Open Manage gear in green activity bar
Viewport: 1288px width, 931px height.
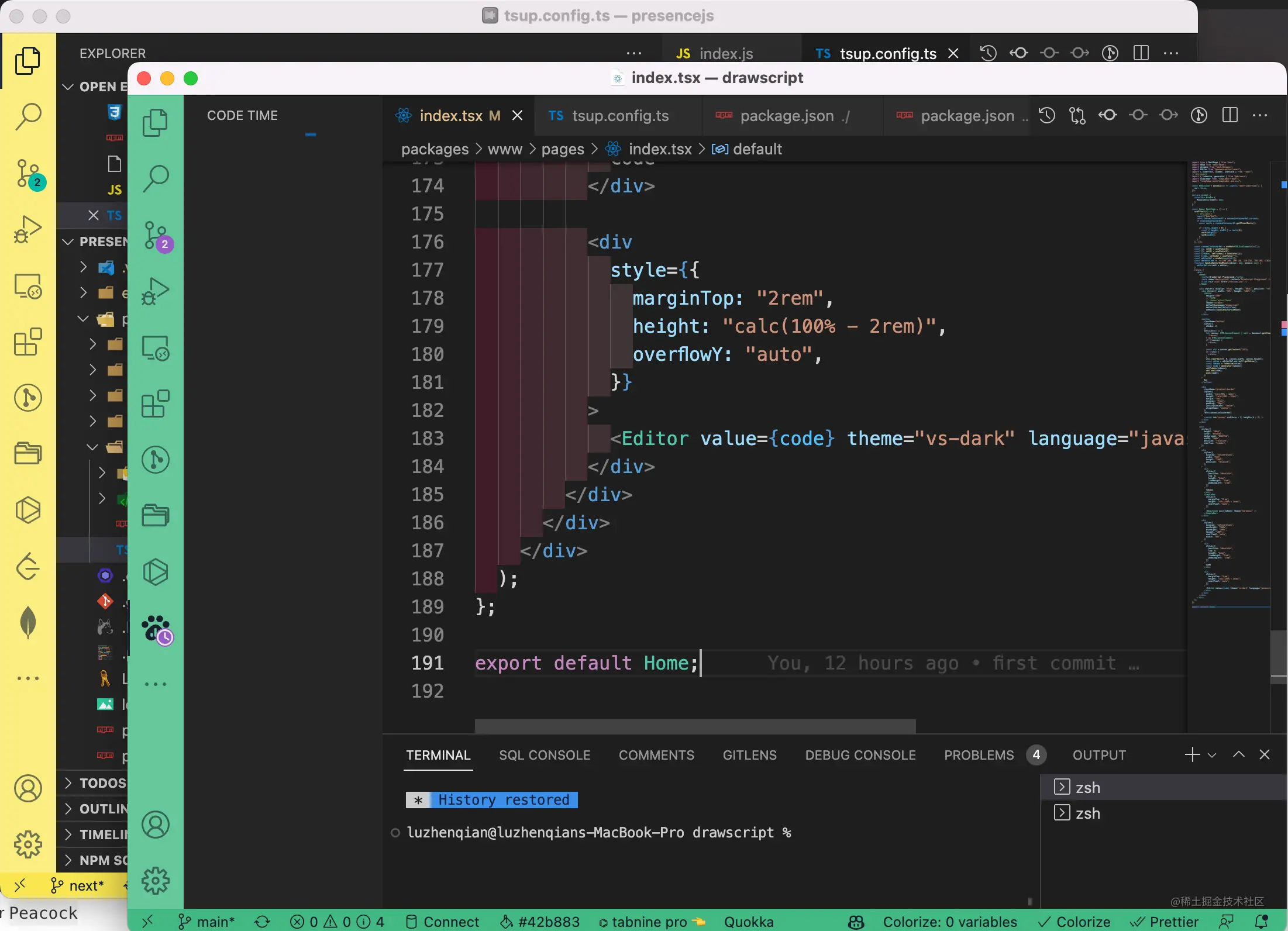click(x=156, y=880)
